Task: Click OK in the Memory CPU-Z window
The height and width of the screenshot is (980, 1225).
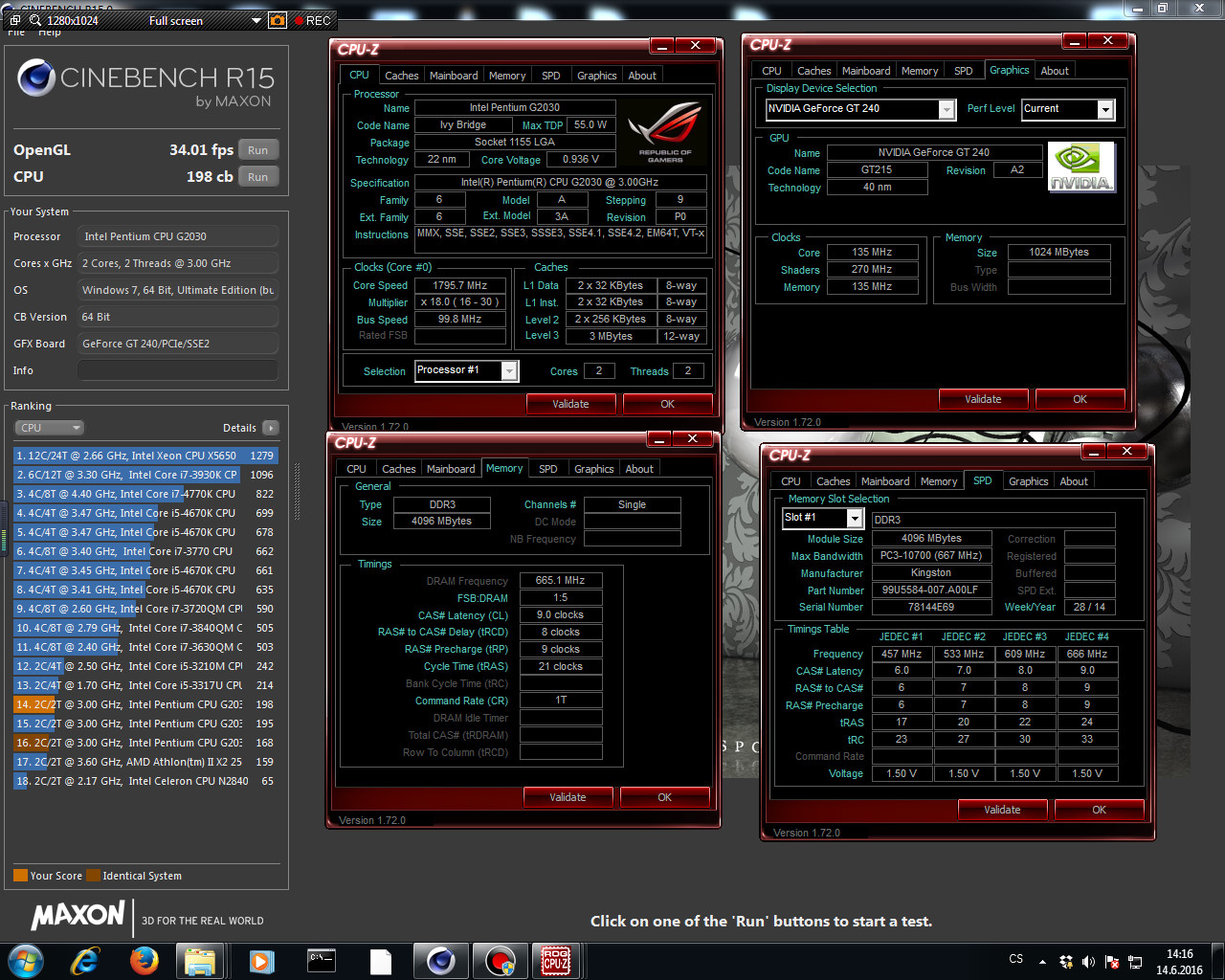Action: pos(665,797)
